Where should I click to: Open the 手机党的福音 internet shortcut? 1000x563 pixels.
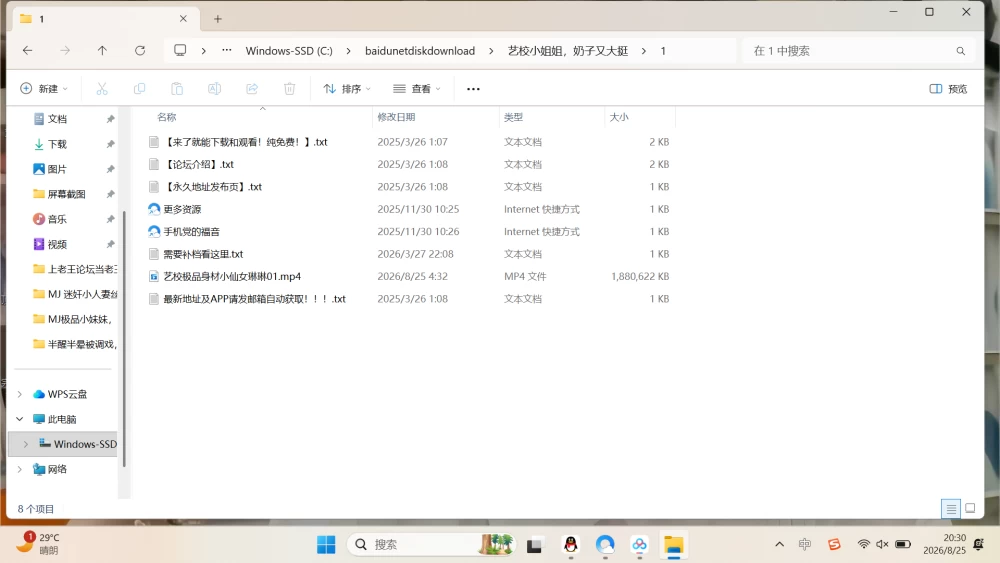(x=191, y=231)
